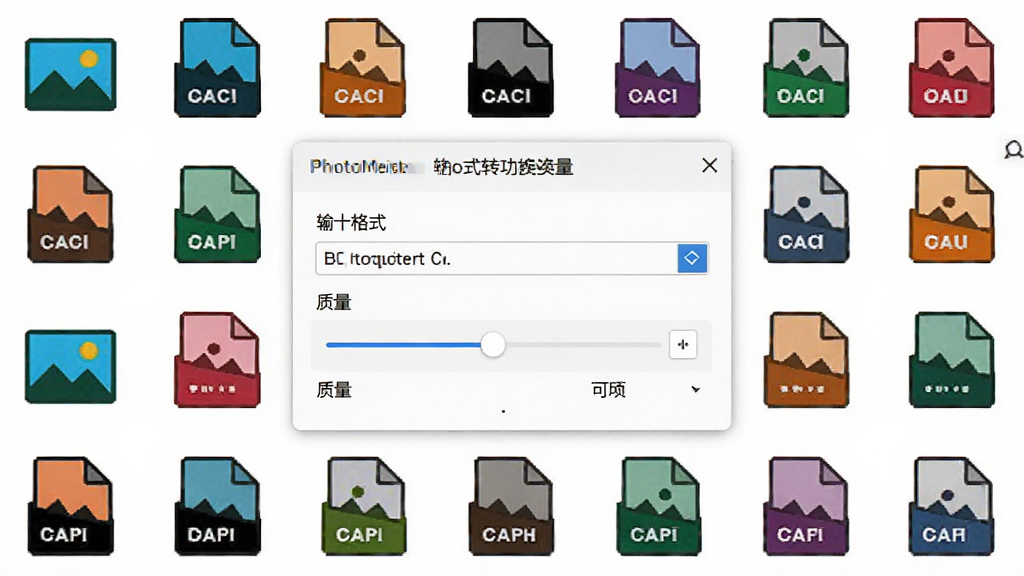The width and height of the screenshot is (1024, 576).
Task: Click the 输十格式 label in the dialog
Action: pyautogui.click(x=351, y=223)
